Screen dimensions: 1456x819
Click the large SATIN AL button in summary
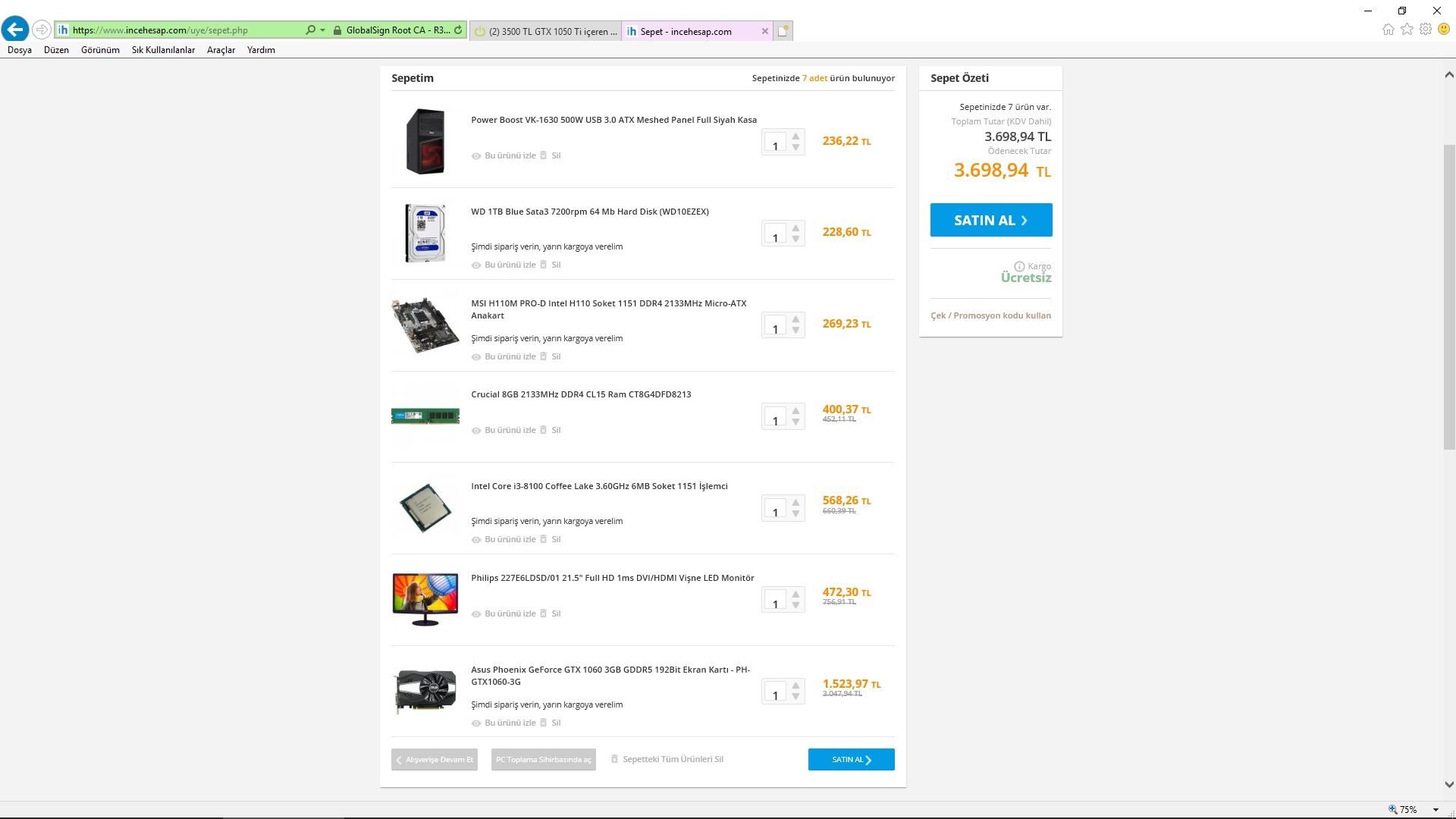[990, 220]
